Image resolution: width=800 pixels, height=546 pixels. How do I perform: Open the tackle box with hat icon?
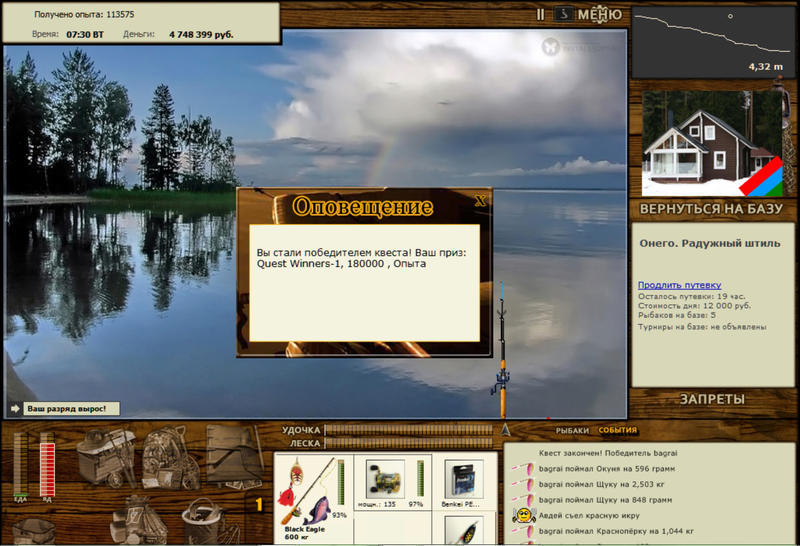coord(106,457)
